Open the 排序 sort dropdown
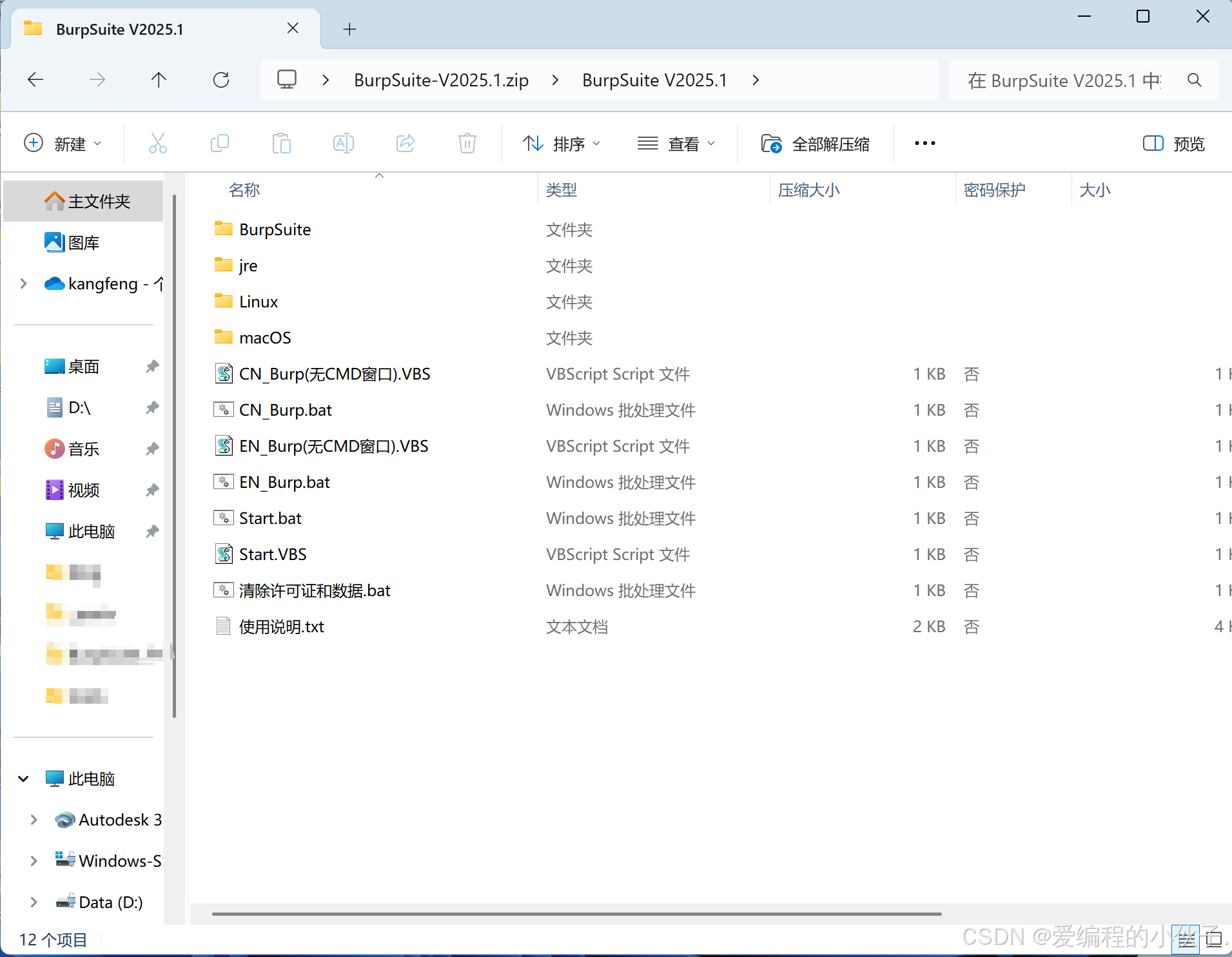 [561, 143]
